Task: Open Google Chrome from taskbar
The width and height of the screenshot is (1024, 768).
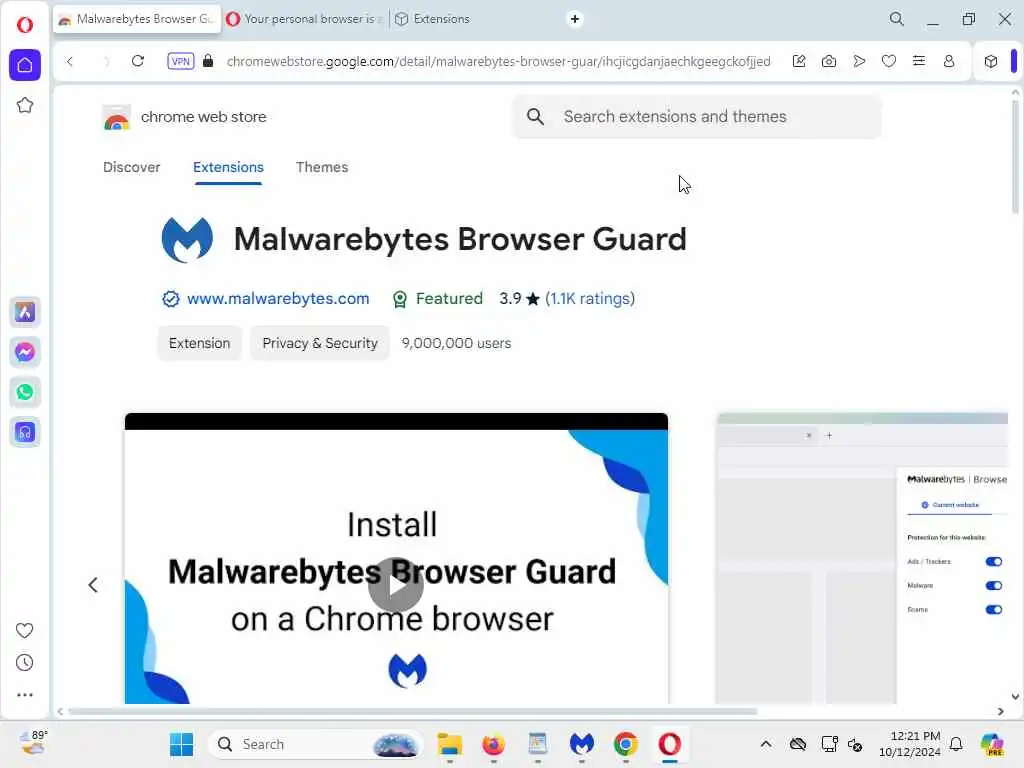Action: pos(626,744)
